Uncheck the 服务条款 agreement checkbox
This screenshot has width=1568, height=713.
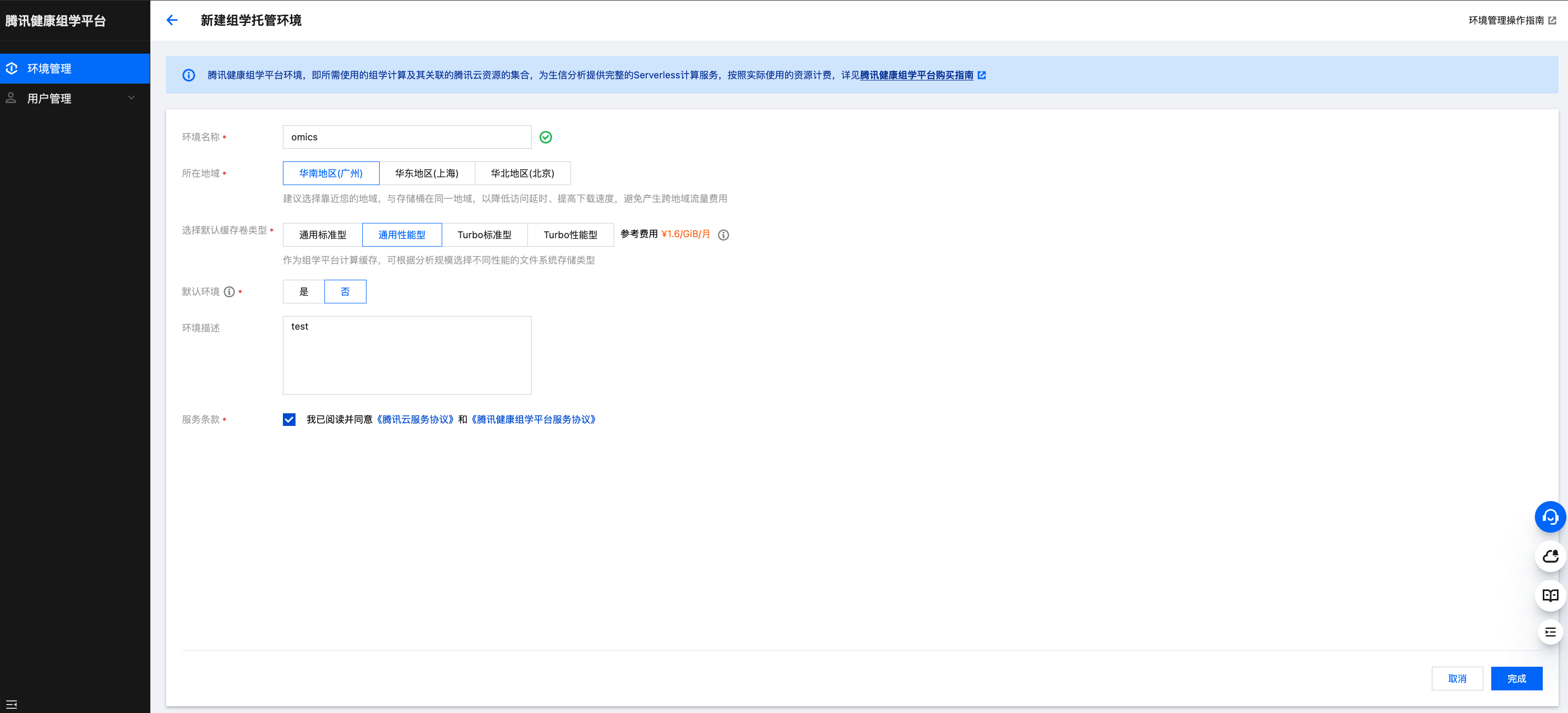289,420
